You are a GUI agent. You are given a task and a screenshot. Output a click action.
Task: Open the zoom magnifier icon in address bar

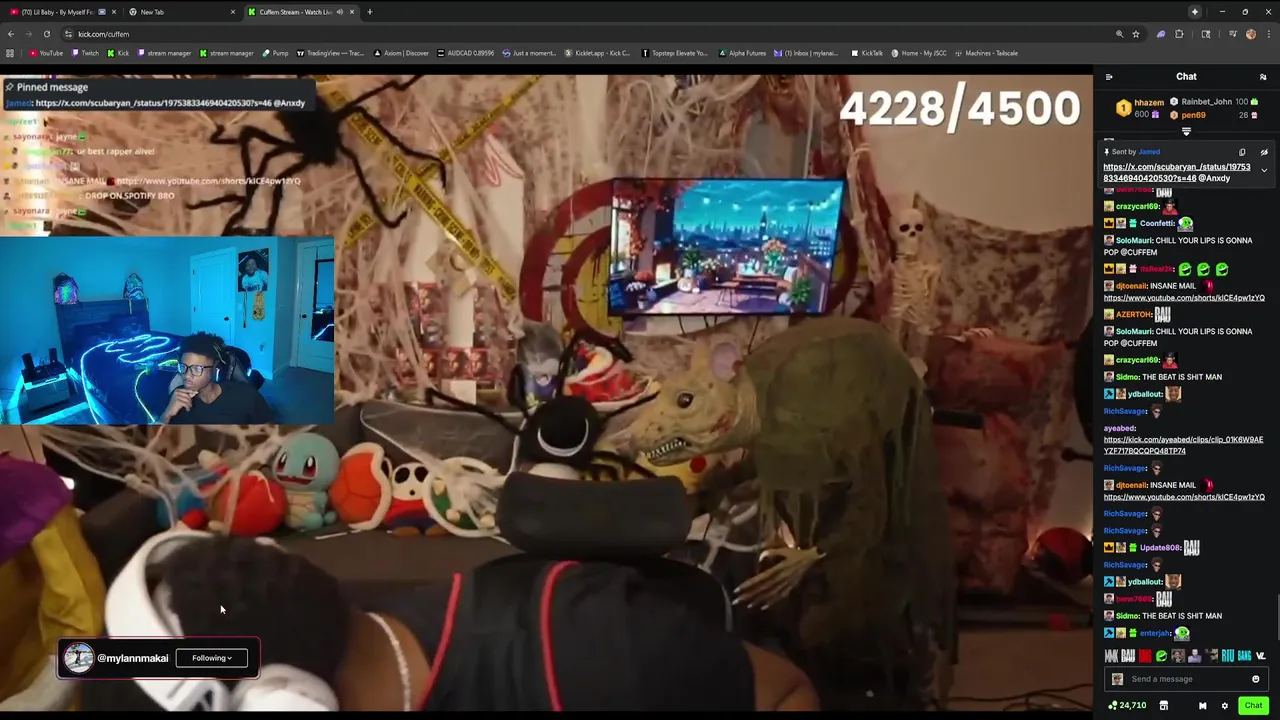[1119, 34]
